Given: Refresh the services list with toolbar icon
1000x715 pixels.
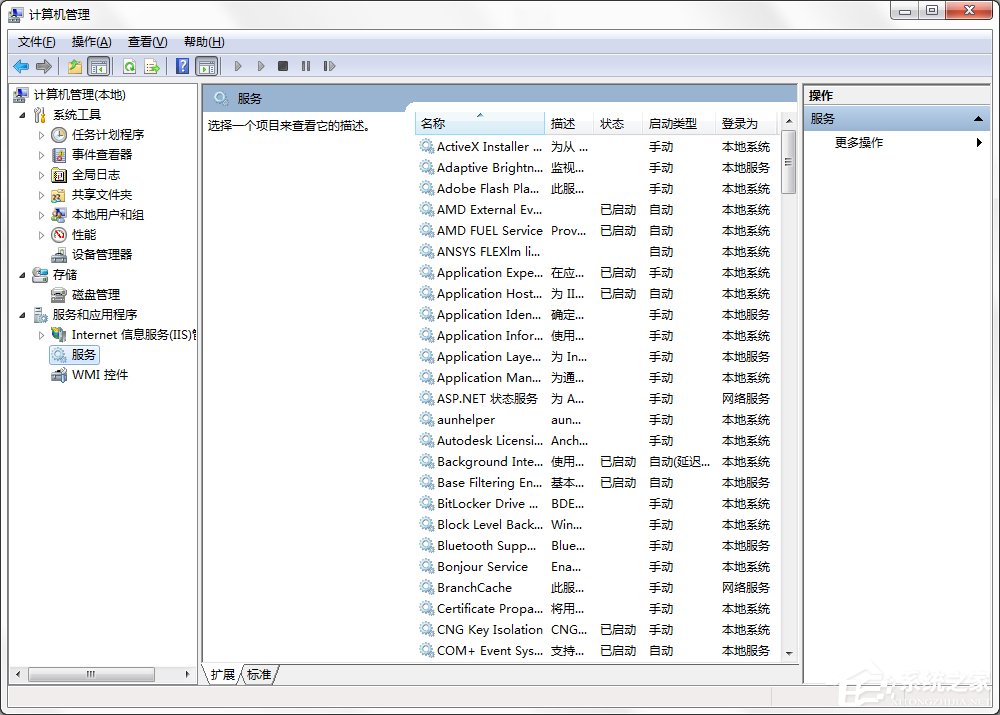Looking at the screenshot, I should tap(130, 66).
